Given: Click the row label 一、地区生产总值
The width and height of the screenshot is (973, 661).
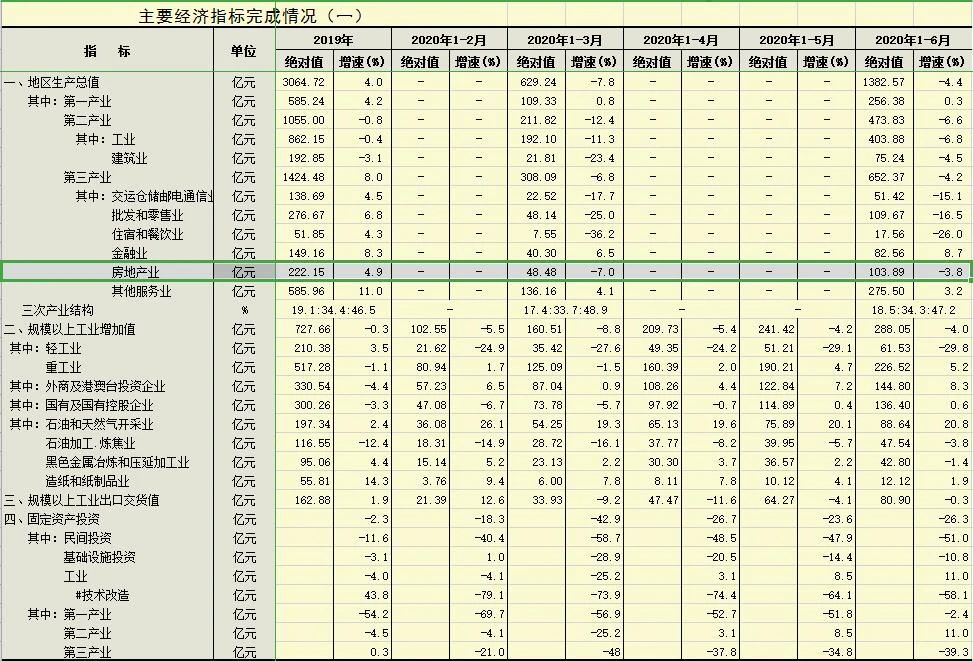Looking at the screenshot, I should tap(52, 82).
